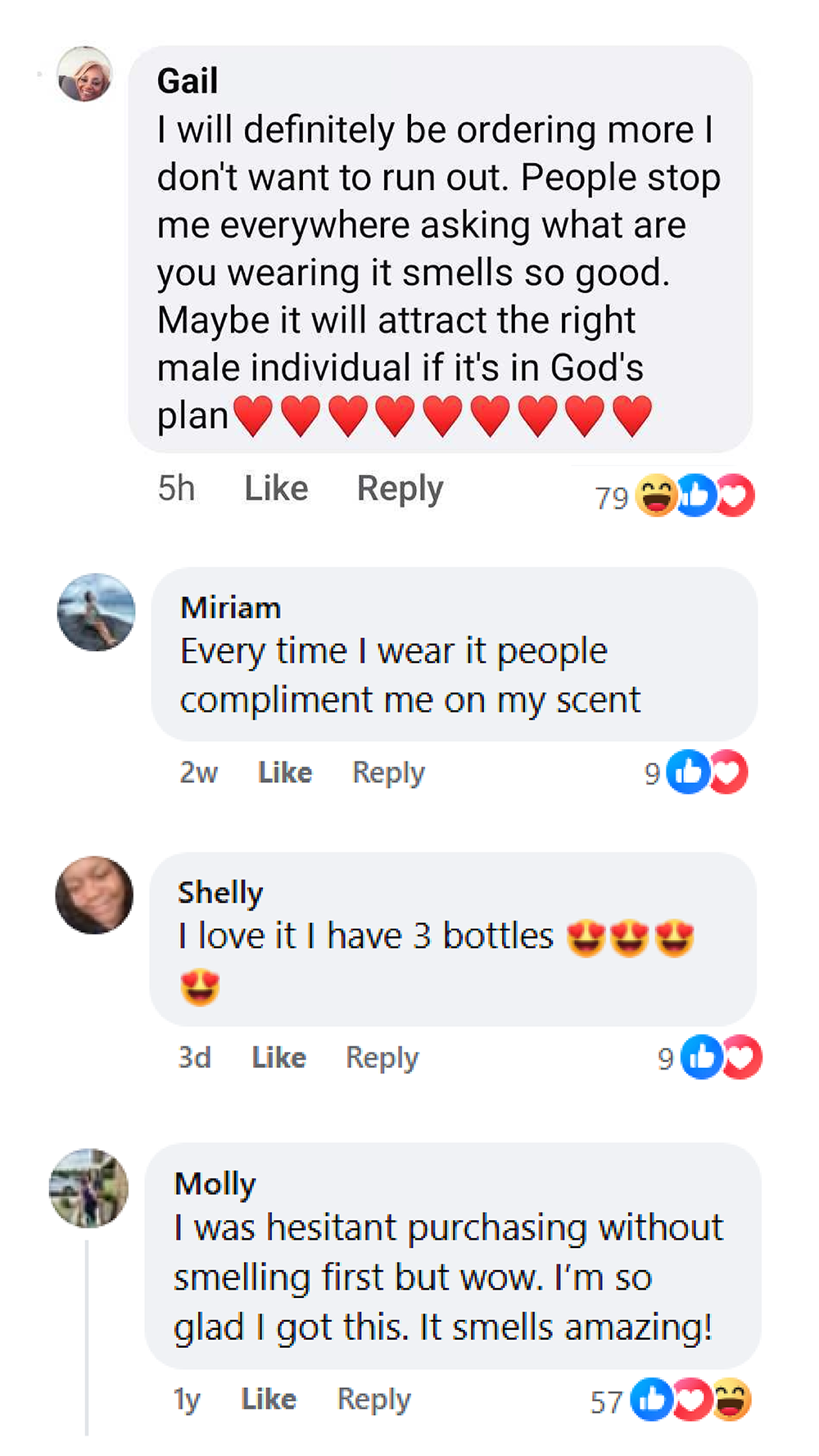Like Shelly's comment about 3 bottles
The image size is (819, 1456).
tap(278, 1057)
